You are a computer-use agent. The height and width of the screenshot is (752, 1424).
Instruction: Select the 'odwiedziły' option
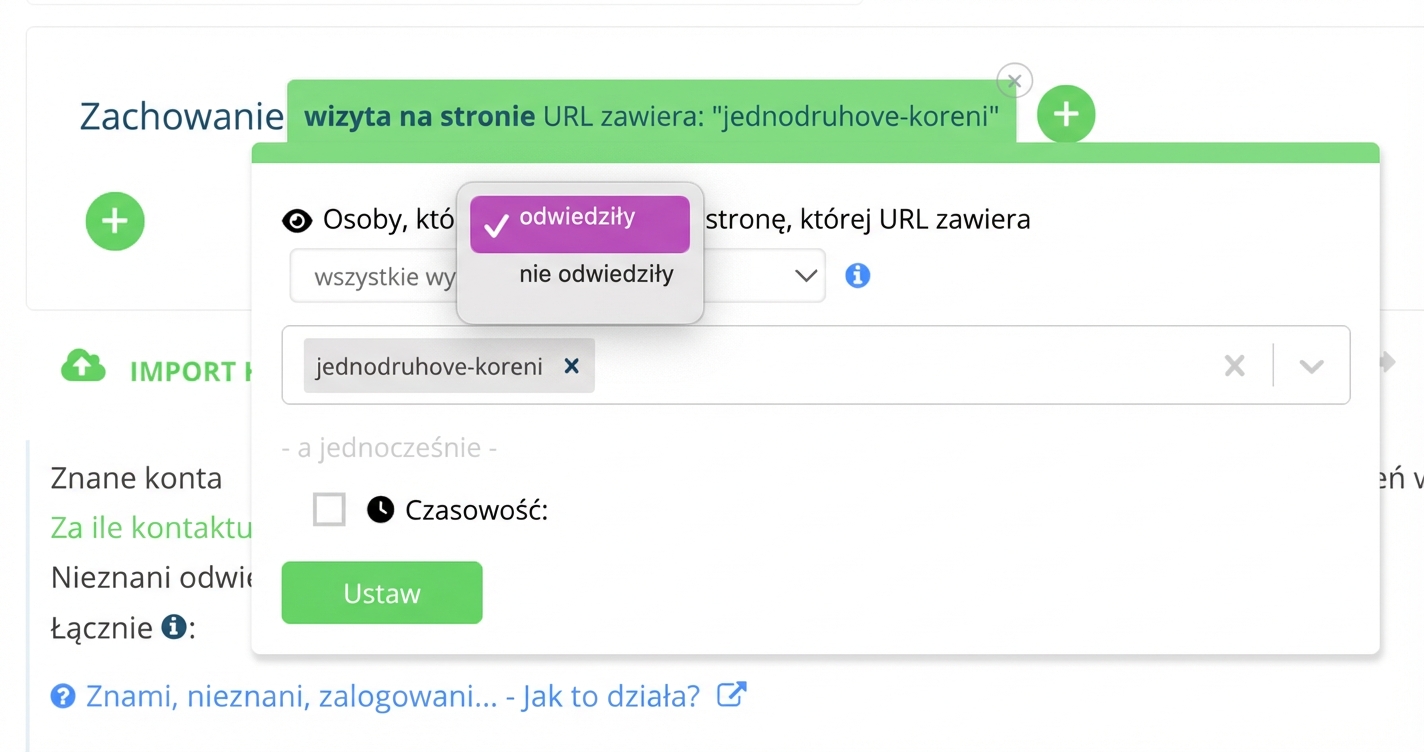pos(579,222)
